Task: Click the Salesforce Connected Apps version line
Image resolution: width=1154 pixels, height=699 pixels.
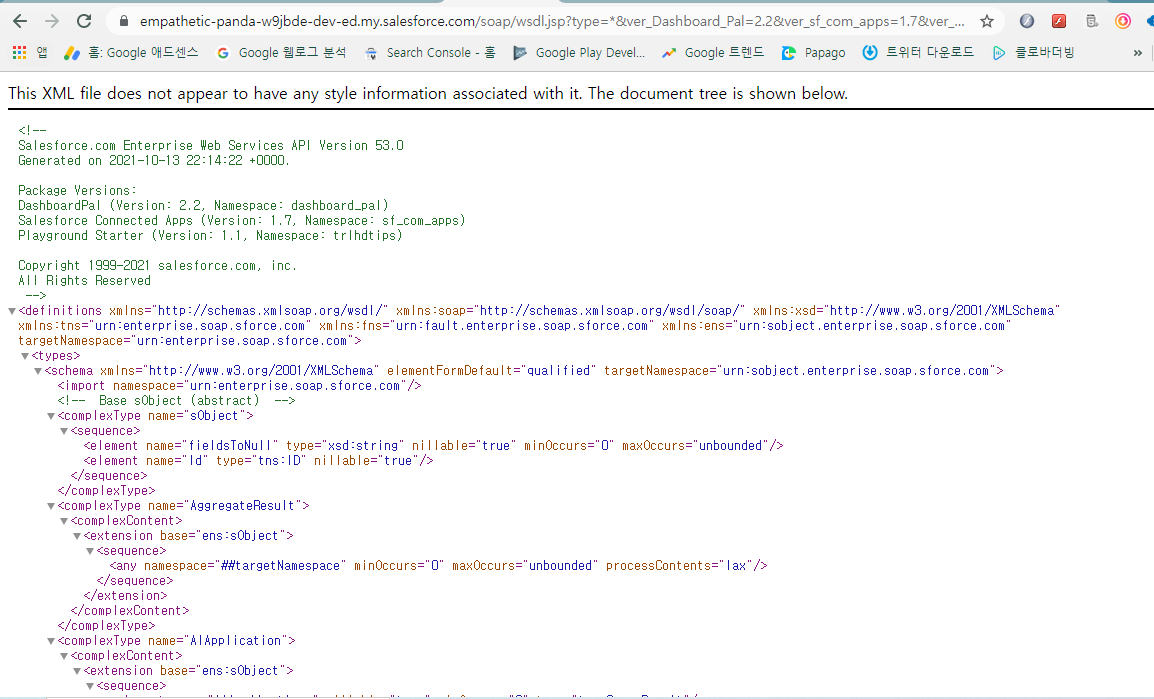Action: 241,221
